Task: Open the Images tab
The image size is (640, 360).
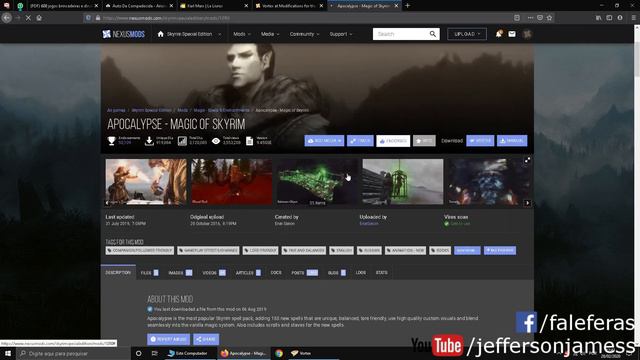Action: point(180,273)
